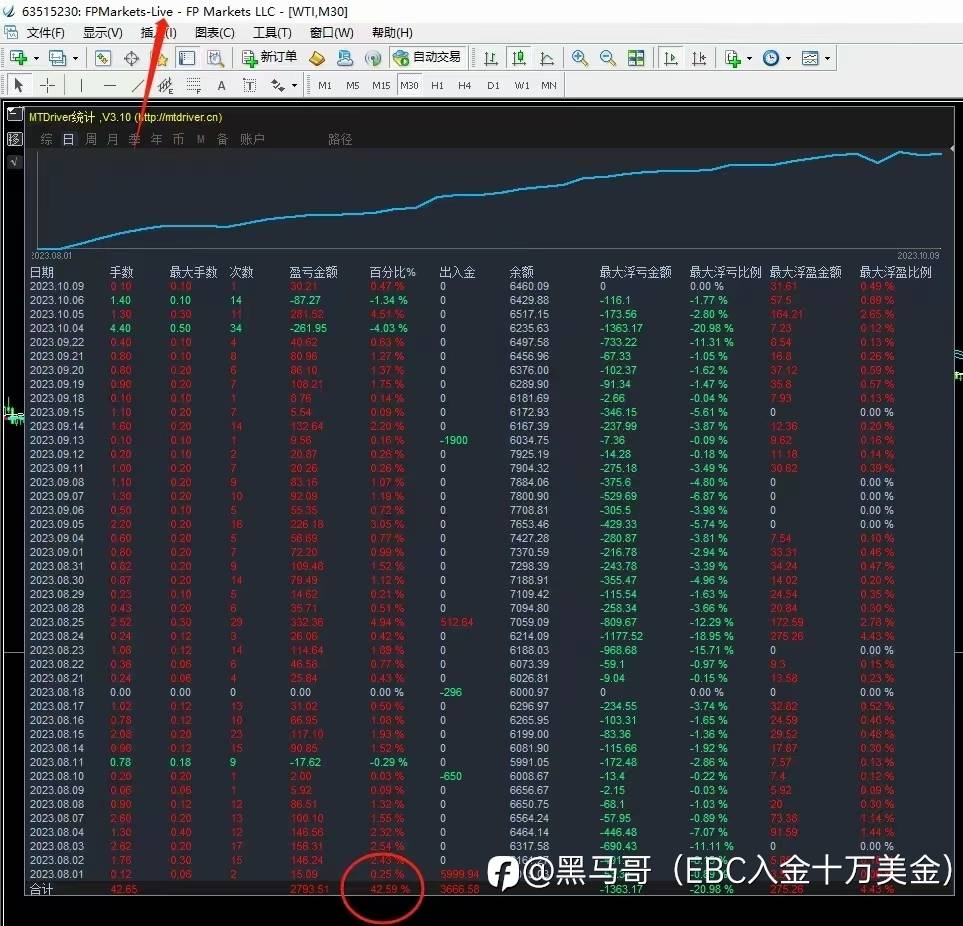Click the templates icon

[810, 58]
